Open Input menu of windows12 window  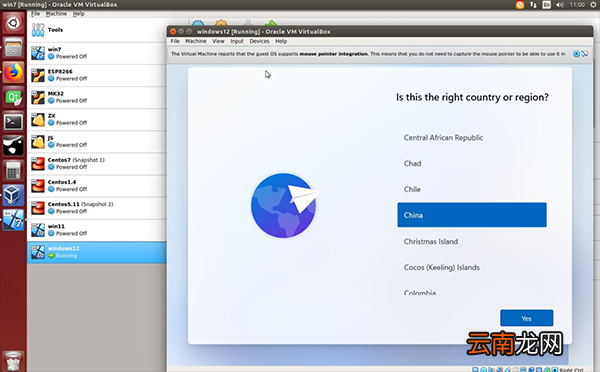237,41
